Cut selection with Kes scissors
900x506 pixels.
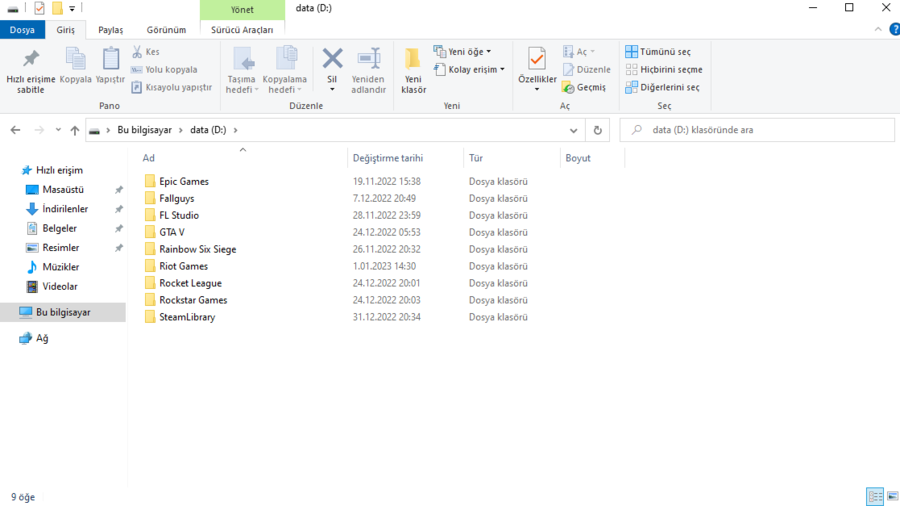tap(146, 52)
